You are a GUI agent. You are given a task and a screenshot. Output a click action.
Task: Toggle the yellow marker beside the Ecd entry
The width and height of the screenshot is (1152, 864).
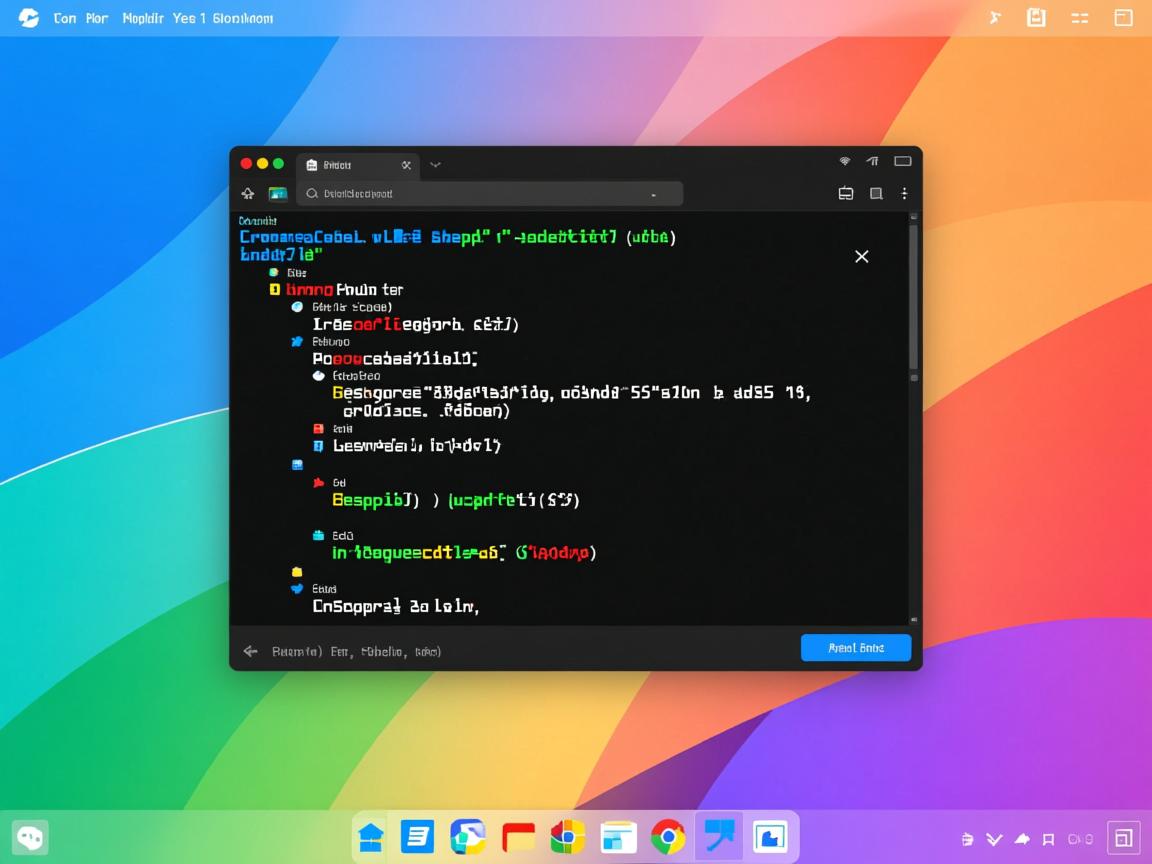pyautogui.click(x=297, y=571)
